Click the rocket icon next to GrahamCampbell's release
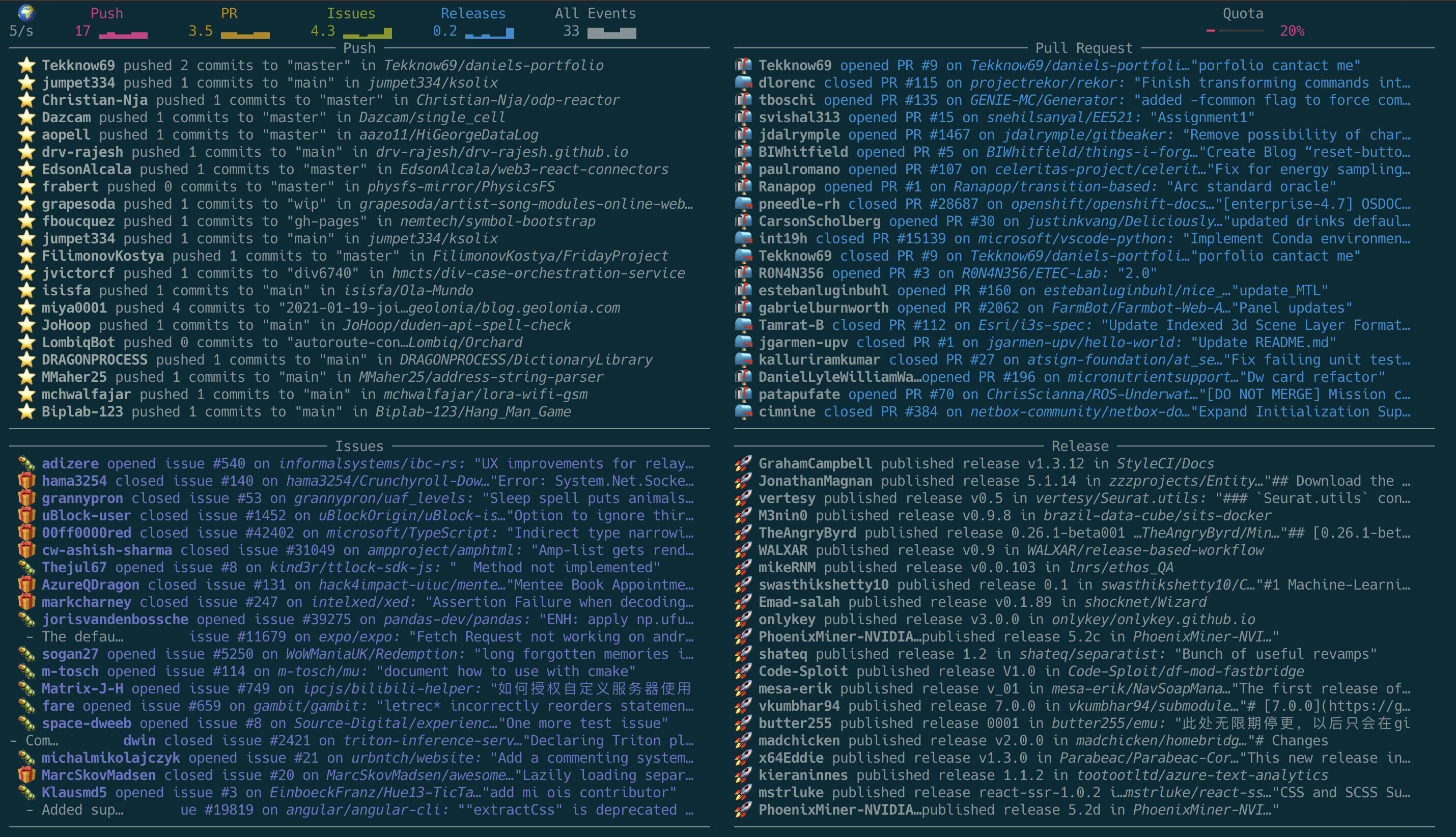Screen dimensions: 1456x837 coord(743,463)
